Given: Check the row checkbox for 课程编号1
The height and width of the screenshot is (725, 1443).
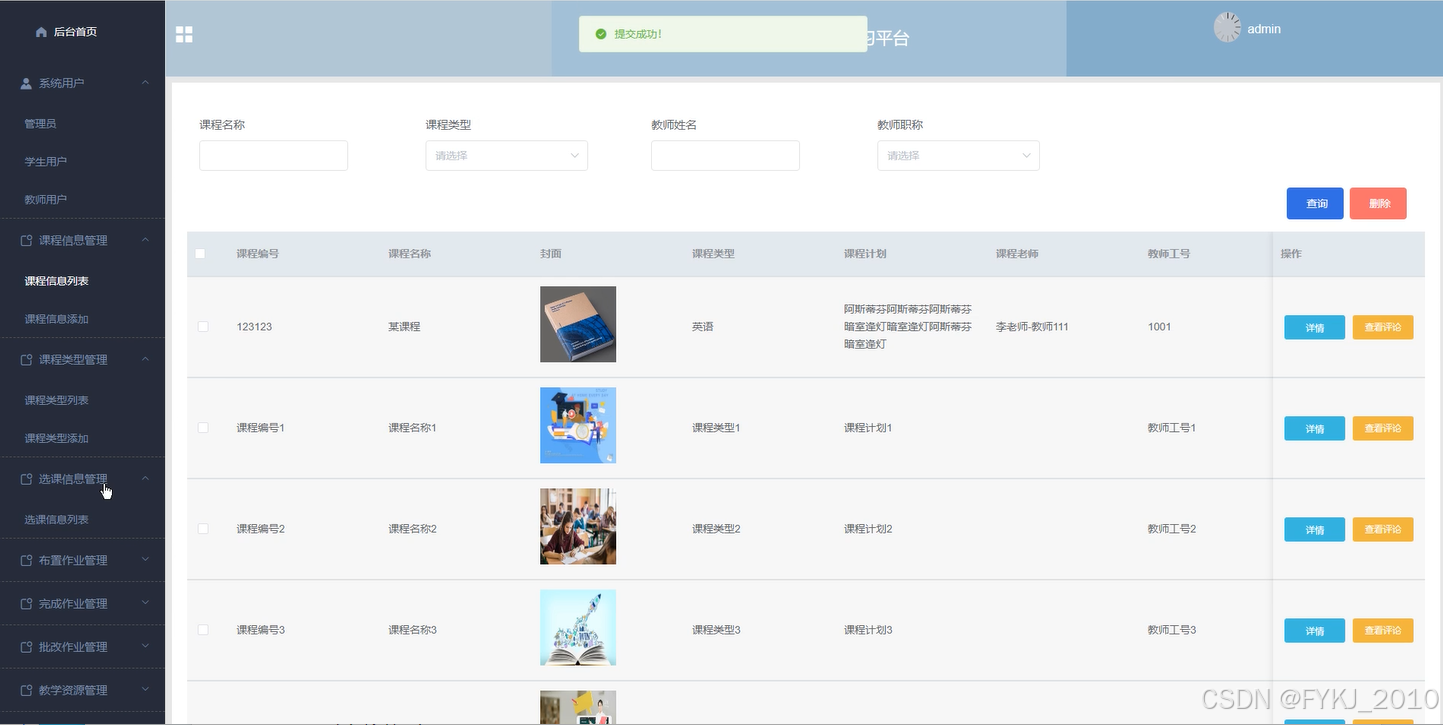Looking at the screenshot, I should point(203,428).
